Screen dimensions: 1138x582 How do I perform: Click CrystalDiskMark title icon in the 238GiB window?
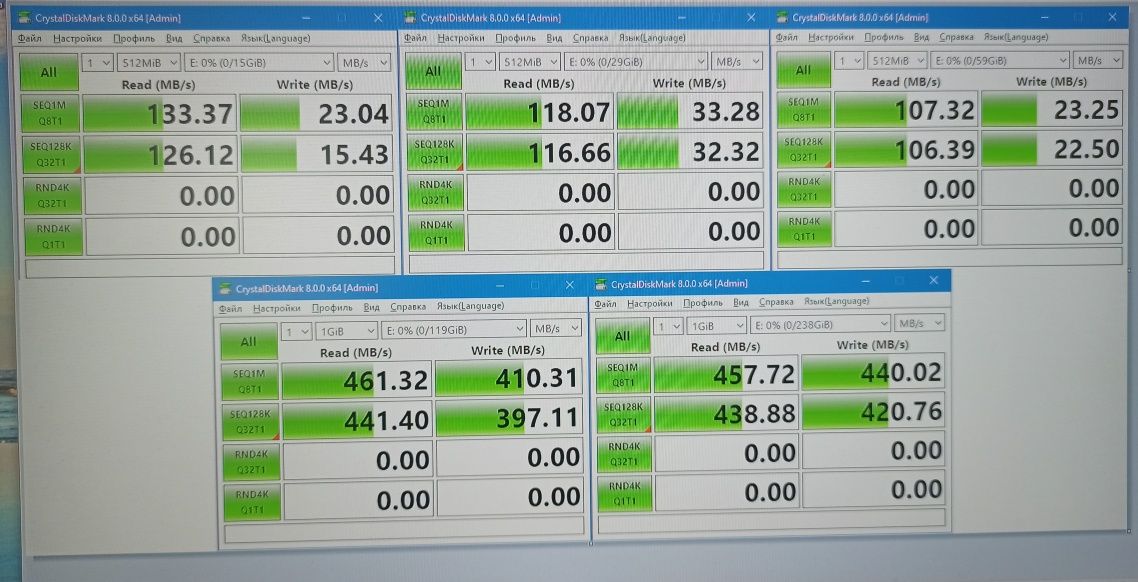click(x=601, y=284)
